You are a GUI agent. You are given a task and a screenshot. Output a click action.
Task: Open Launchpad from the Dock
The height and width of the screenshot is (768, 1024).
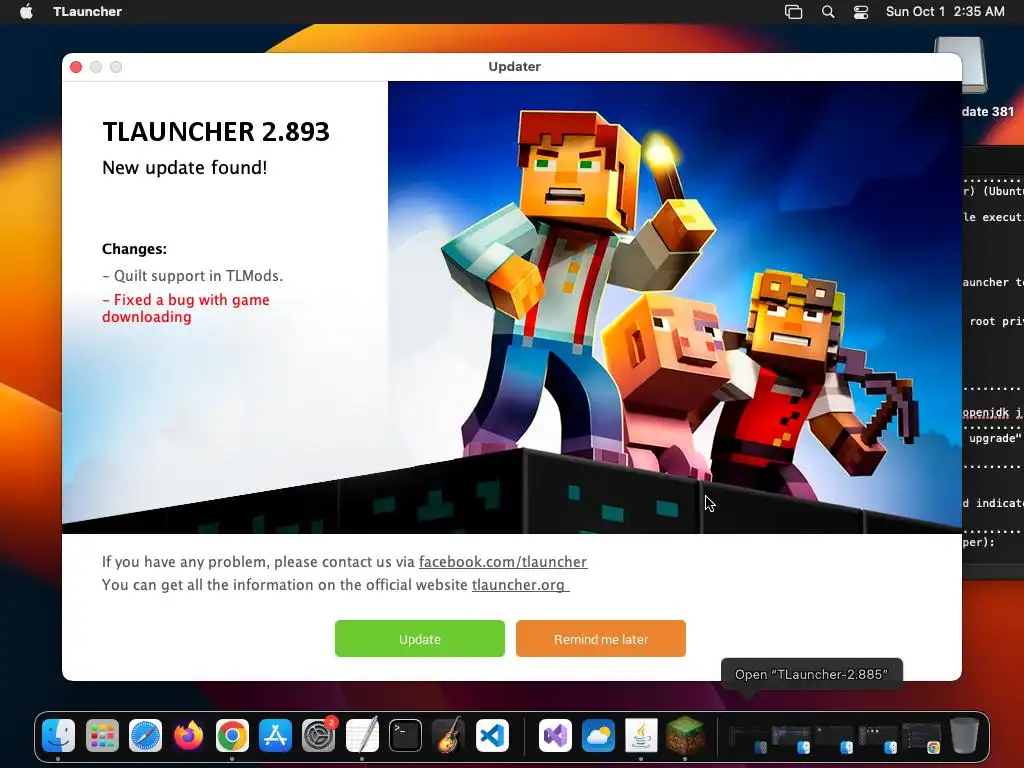103,736
